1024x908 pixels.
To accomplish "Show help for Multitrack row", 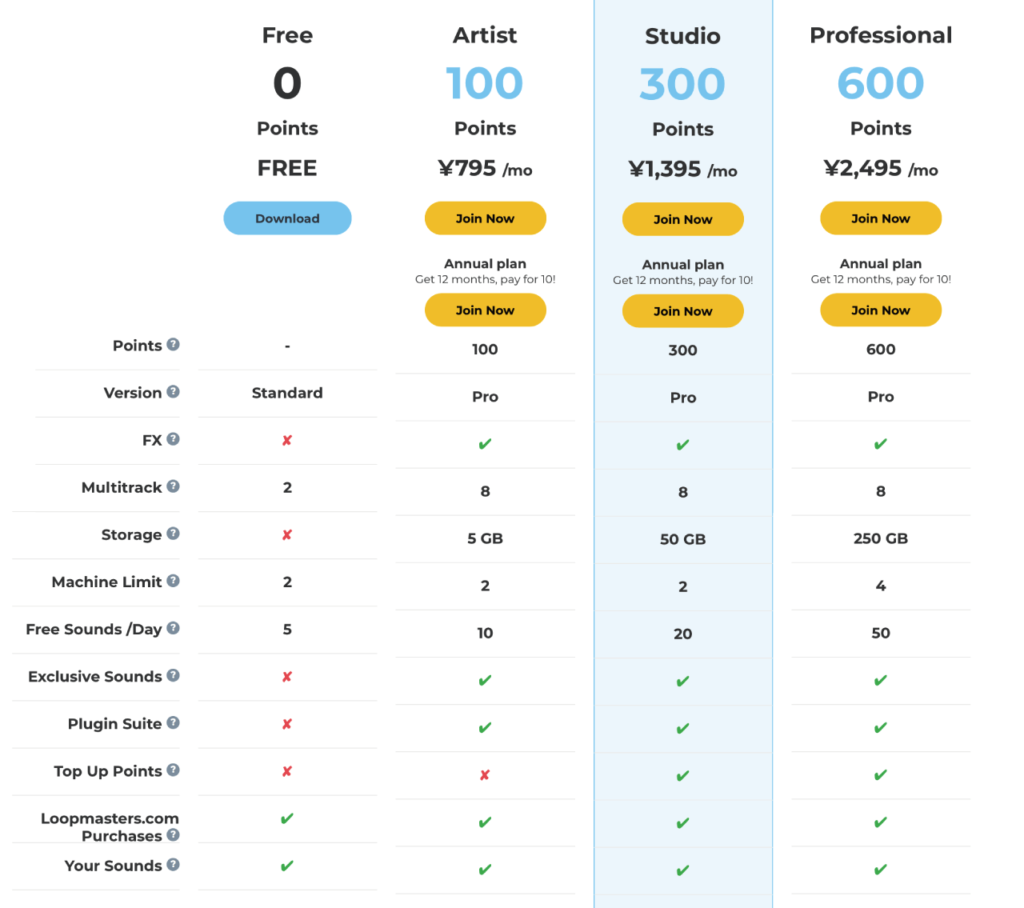I will coord(173,486).
